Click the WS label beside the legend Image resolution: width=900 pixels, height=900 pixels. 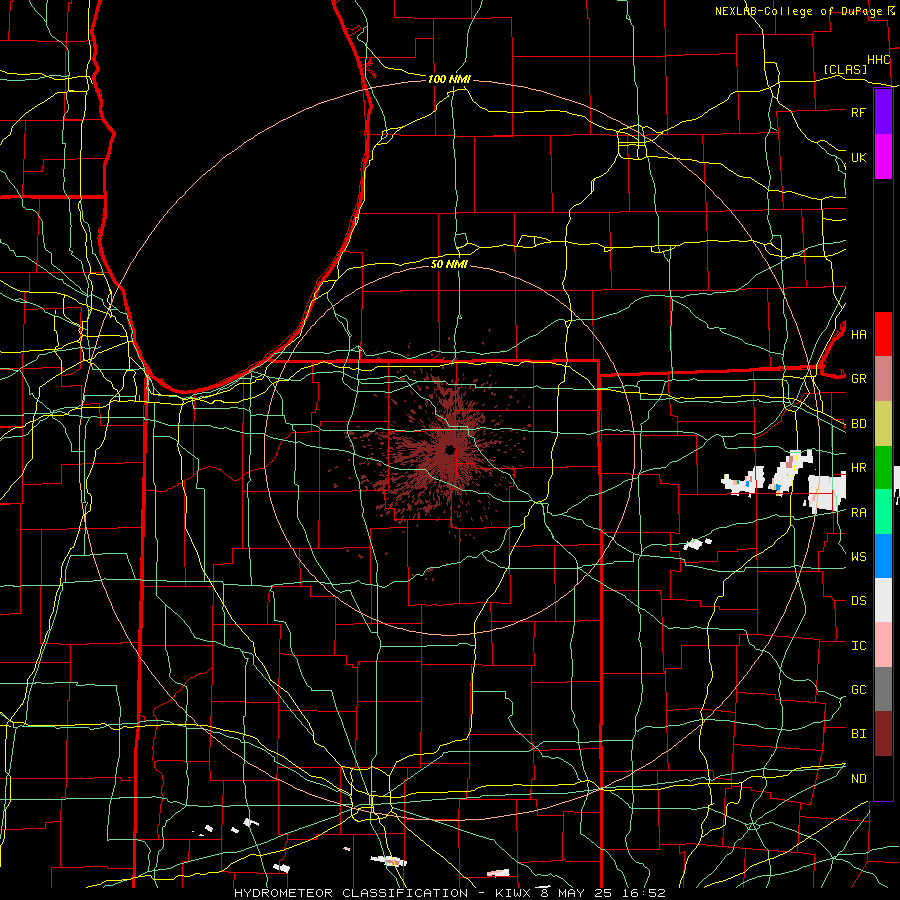click(858, 557)
